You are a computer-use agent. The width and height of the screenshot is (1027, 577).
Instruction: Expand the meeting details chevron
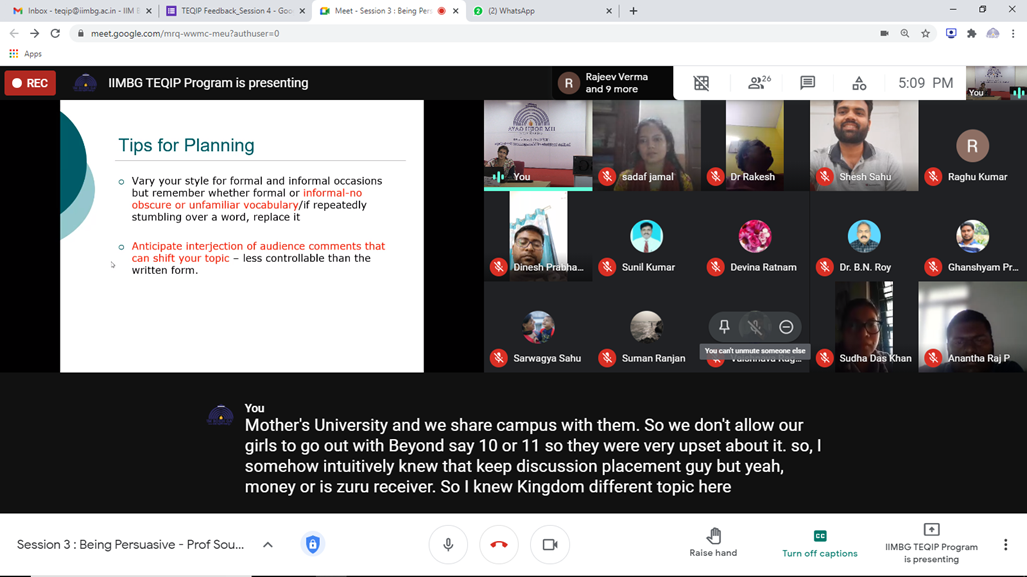(x=268, y=545)
